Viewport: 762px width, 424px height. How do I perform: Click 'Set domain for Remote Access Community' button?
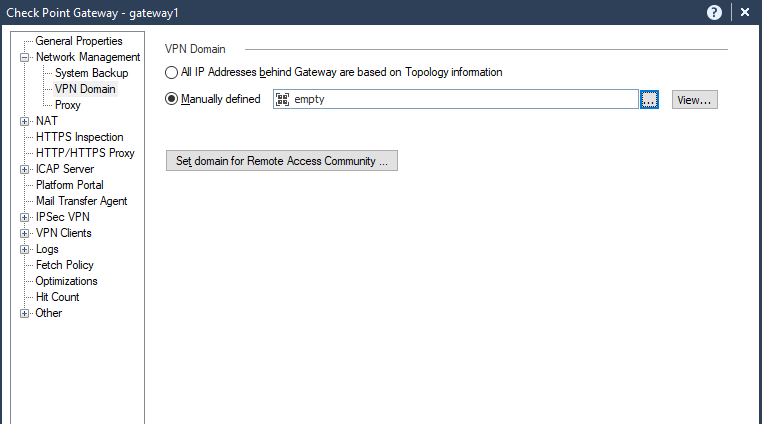pos(281,161)
